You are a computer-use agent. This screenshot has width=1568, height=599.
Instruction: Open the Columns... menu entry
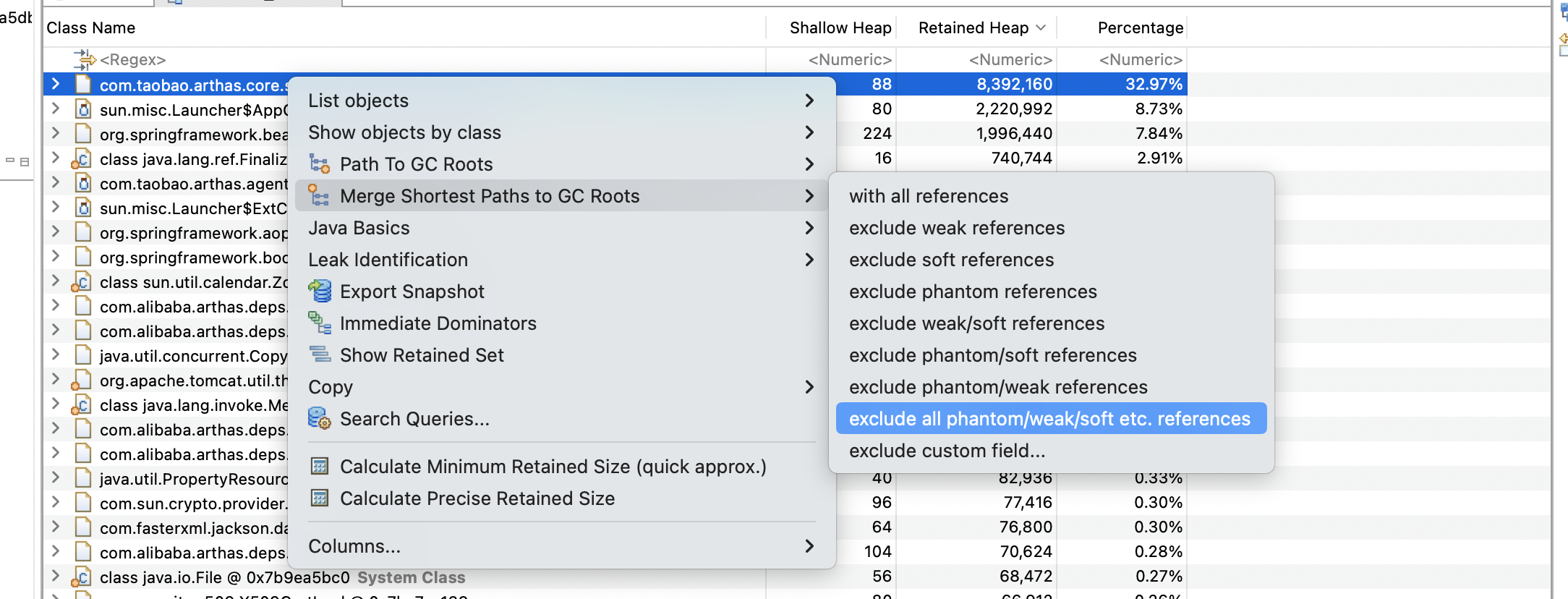tap(561, 546)
